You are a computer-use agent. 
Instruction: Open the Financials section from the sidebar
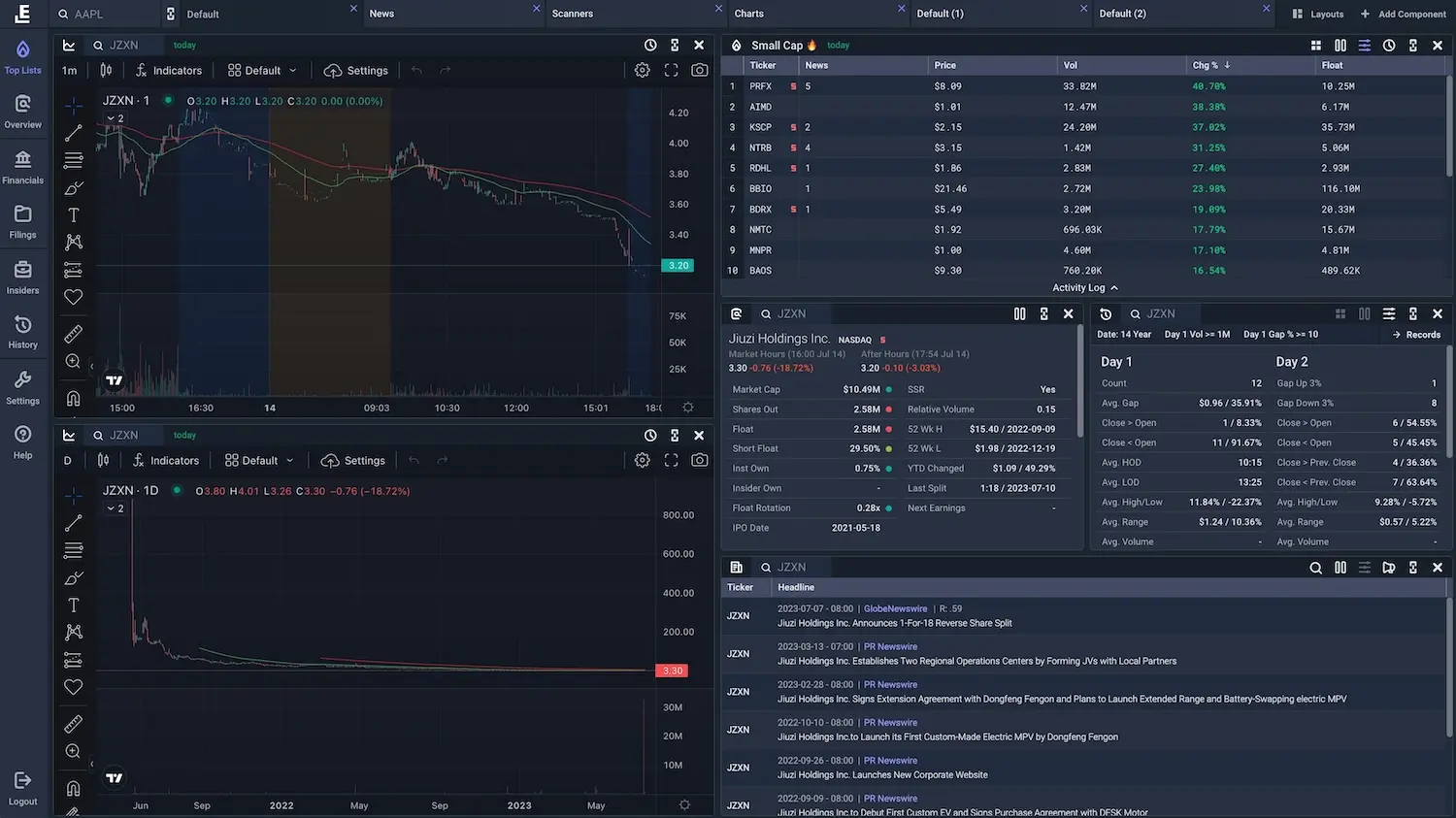coord(22,165)
